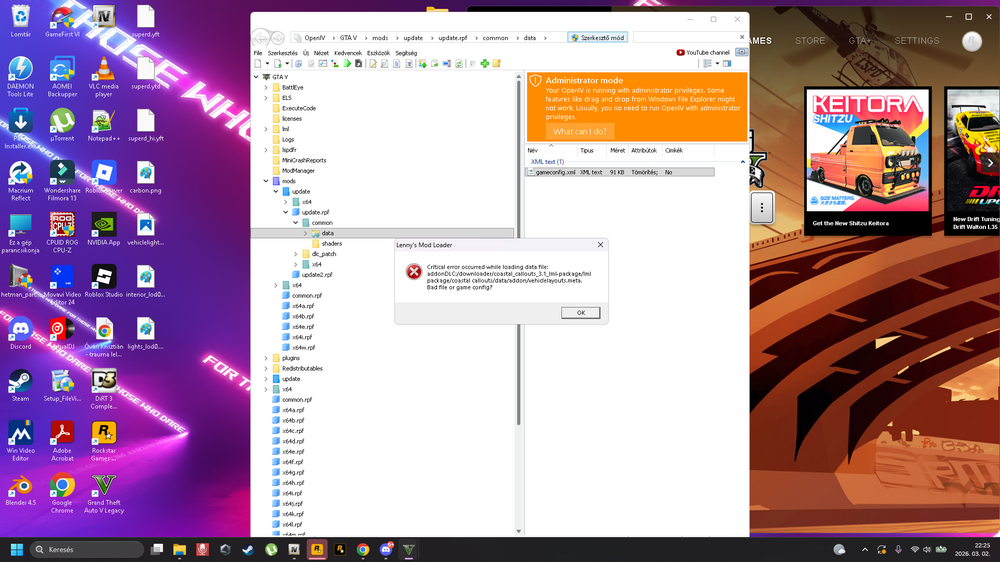Sort by the Méret column header

pos(617,151)
